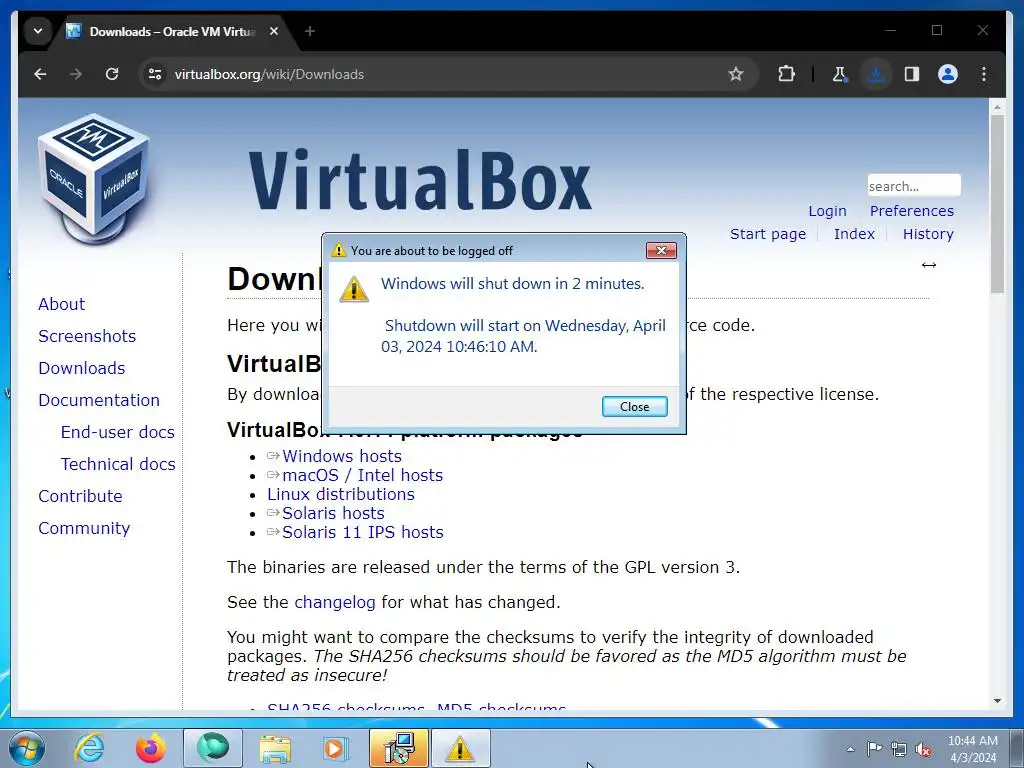Launch Internet Explorer from the taskbar

tap(89, 748)
